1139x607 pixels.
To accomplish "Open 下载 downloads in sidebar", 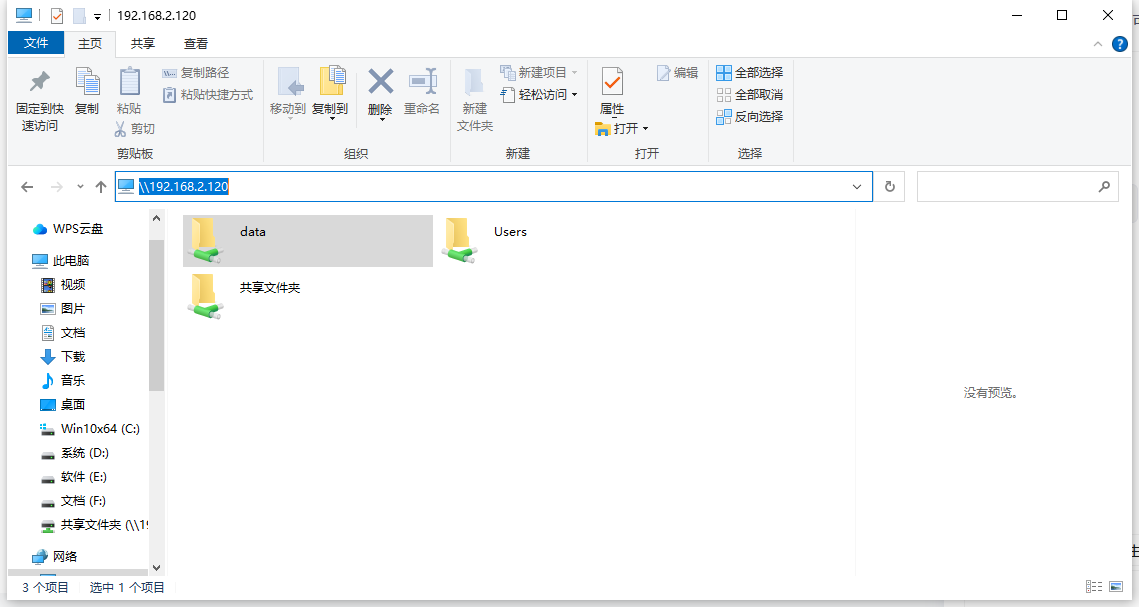I will [x=63, y=357].
